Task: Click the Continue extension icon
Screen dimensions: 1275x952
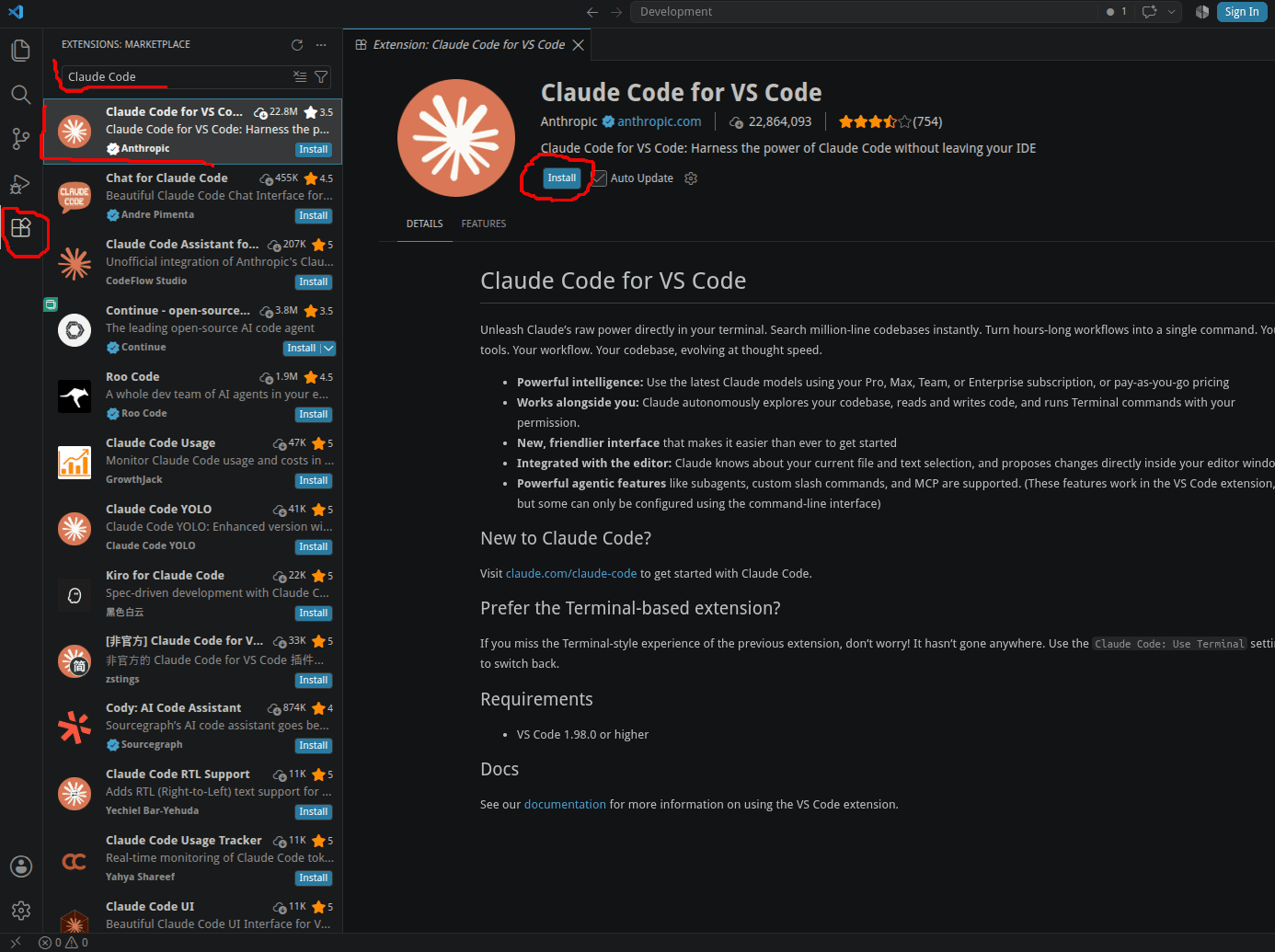Action: click(75, 329)
